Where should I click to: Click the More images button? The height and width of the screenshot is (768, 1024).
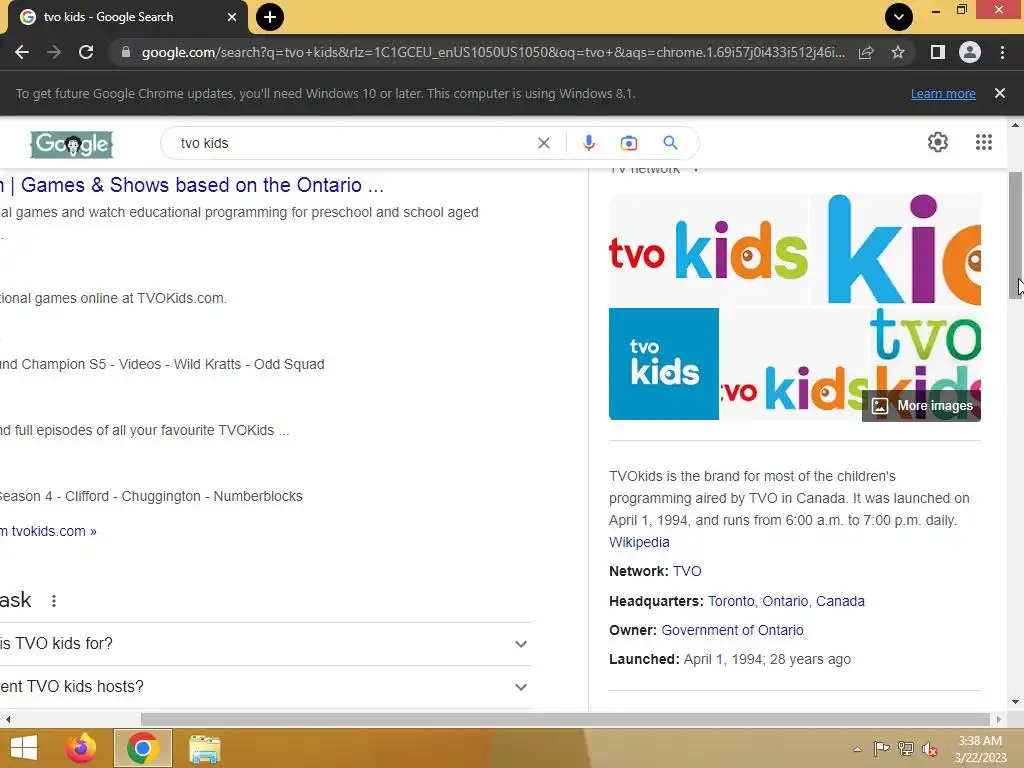tap(921, 406)
